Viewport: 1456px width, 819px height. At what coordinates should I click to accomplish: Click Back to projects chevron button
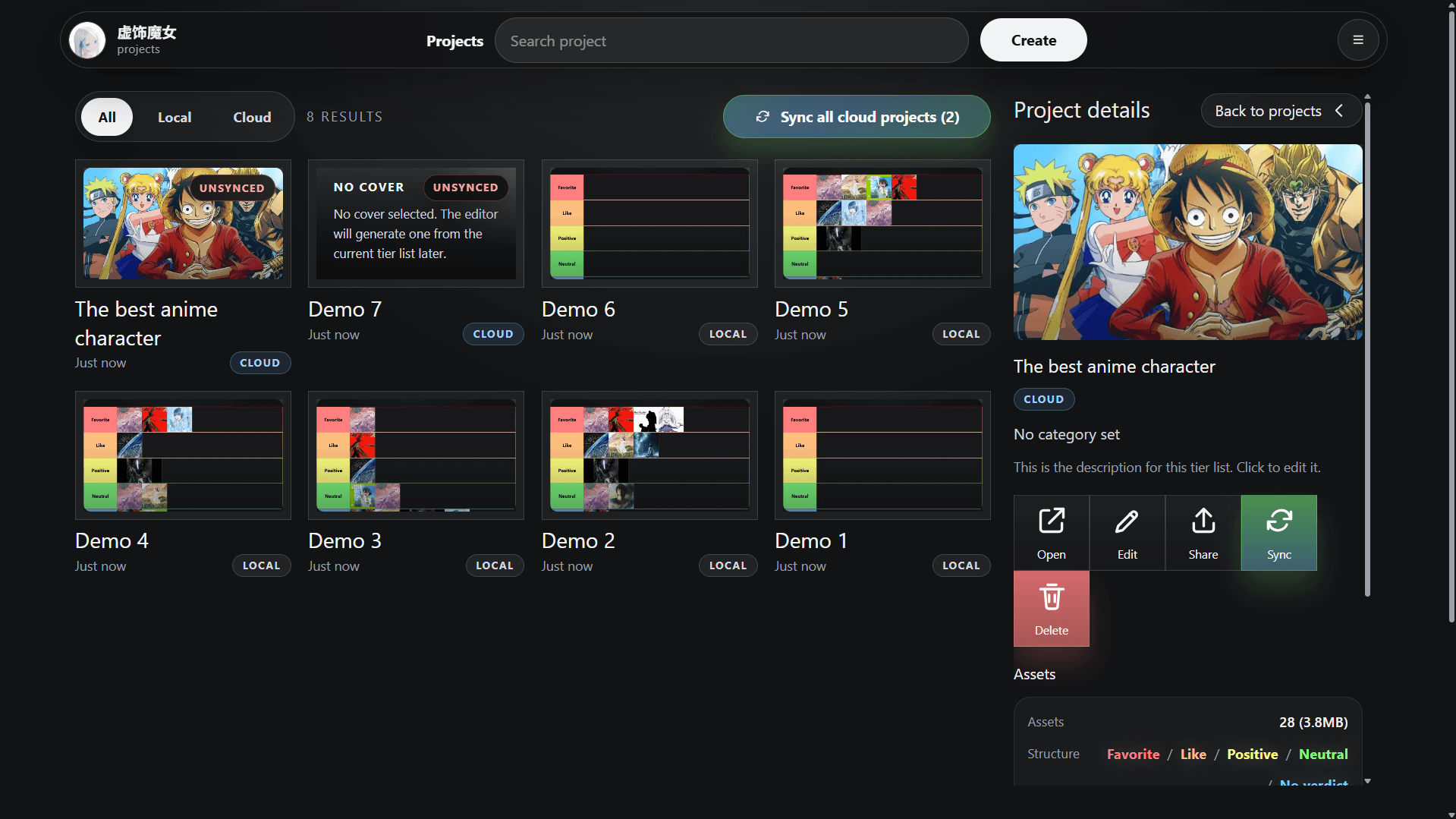pyautogui.click(x=1278, y=111)
